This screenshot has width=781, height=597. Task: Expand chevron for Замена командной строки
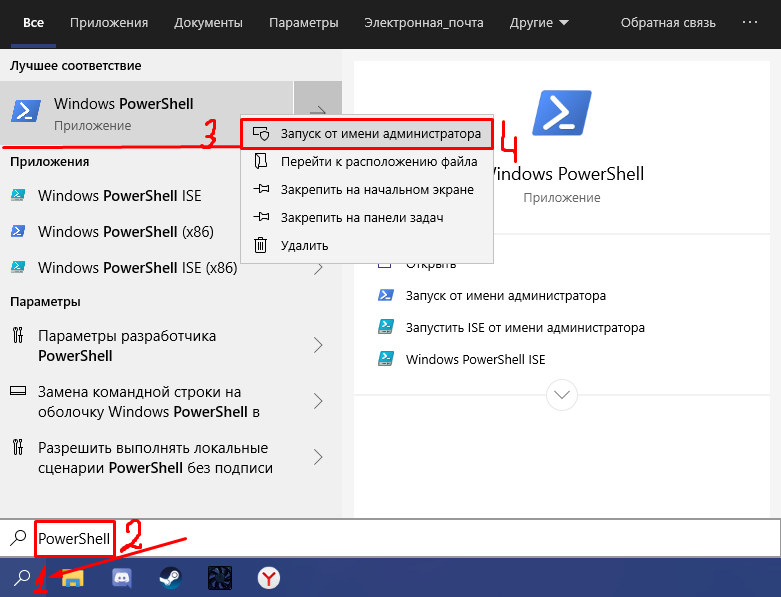click(318, 401)
